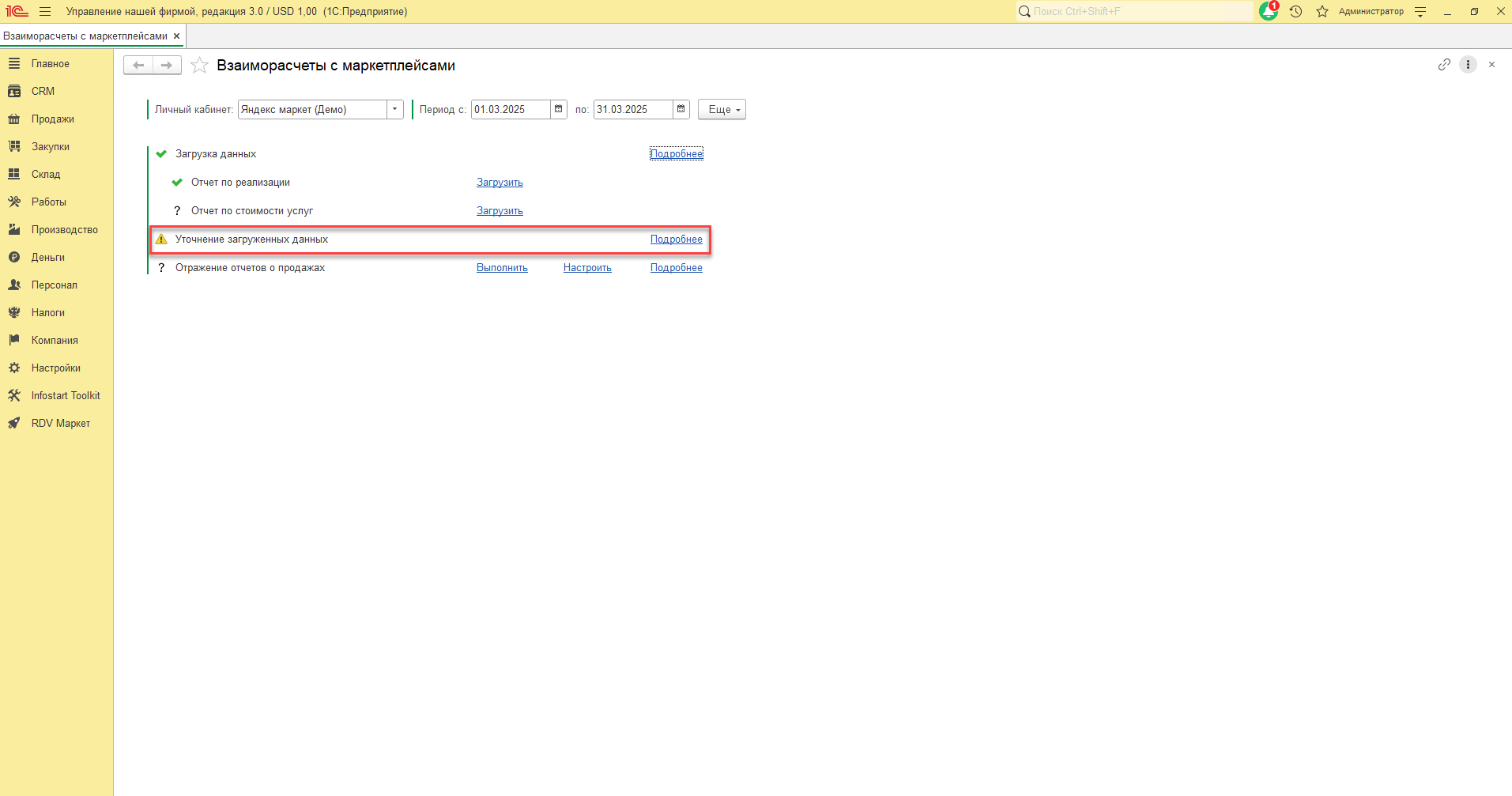Open service settings icon beside Администратор
This screenshot has width=1512, height=796.
coord(1420,12)
